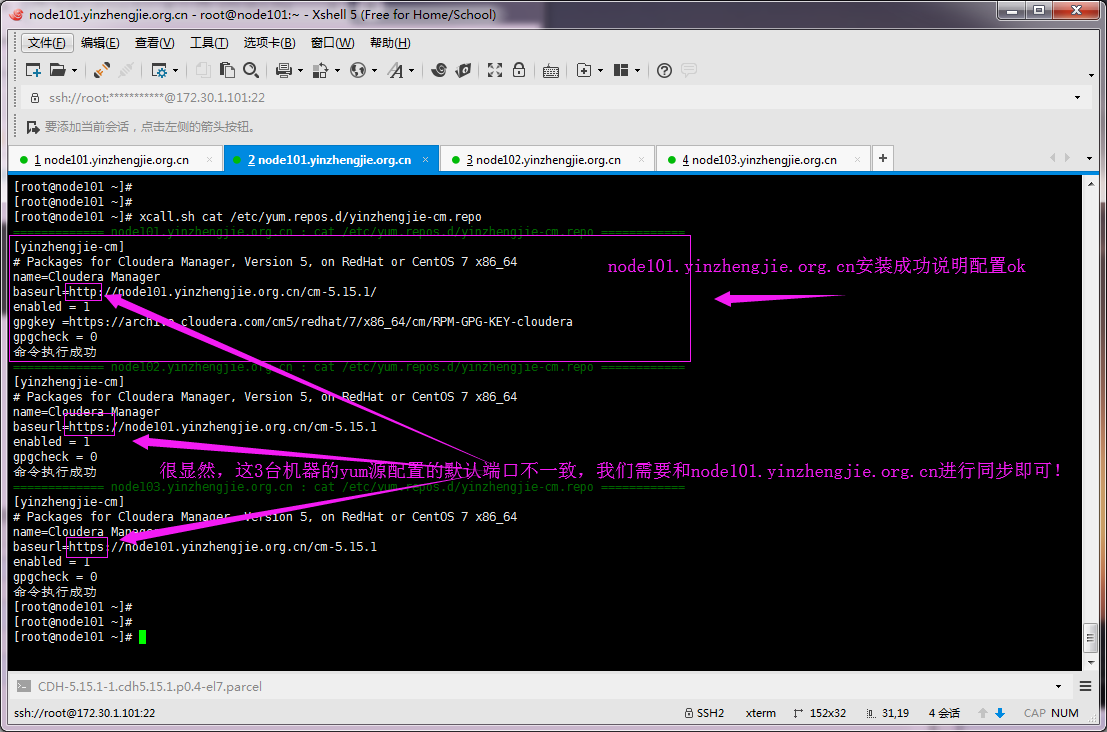Screen dimensions: 1107x732
Task: Click the padlock Lock Screen icon
Action: [x=519, y=70]
